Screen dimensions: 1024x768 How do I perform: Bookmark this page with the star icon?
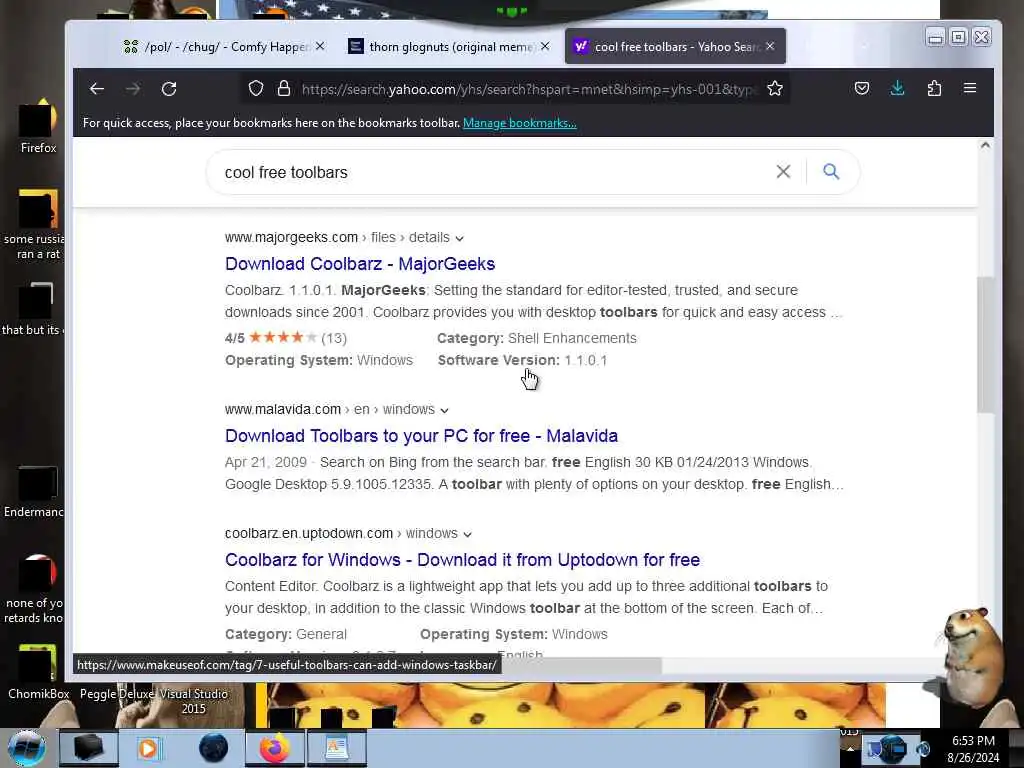[775, 89]
